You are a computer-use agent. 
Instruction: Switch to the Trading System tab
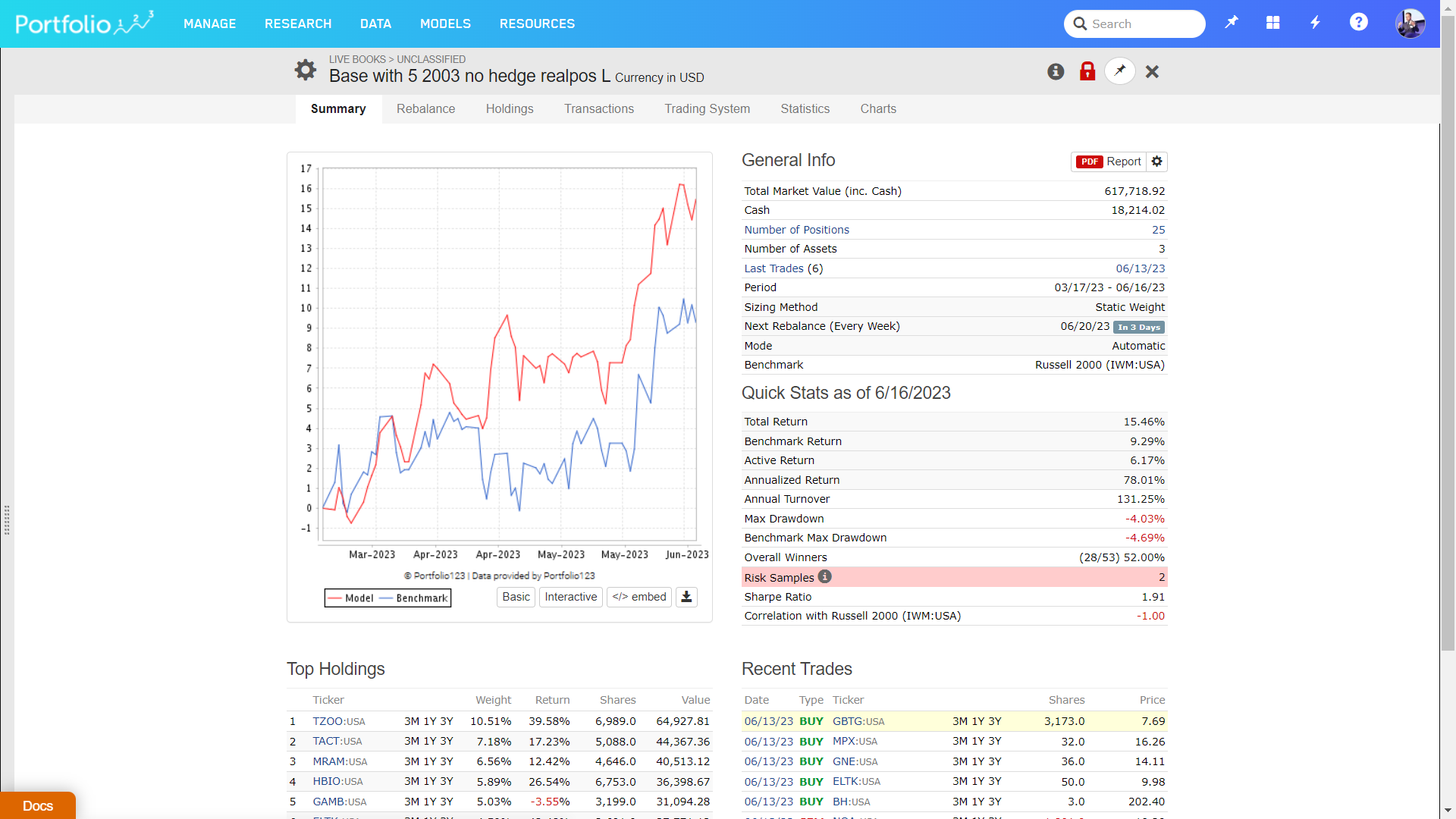click(x=707, y=108)
